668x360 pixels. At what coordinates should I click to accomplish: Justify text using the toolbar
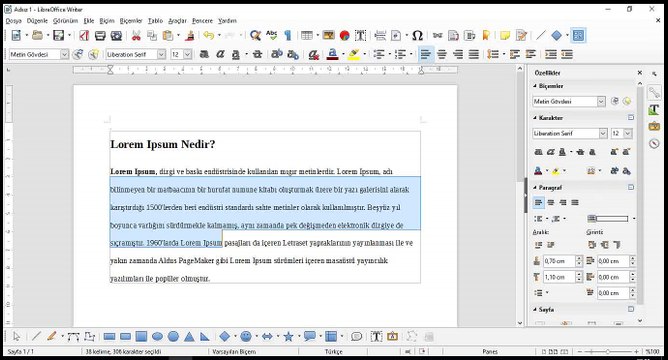pyautogui.click(x=474, y=55)
